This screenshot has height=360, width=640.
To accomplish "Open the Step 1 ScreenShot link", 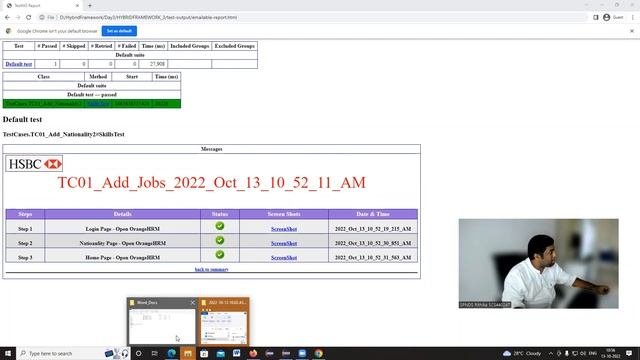I will [x=284, y=229].
